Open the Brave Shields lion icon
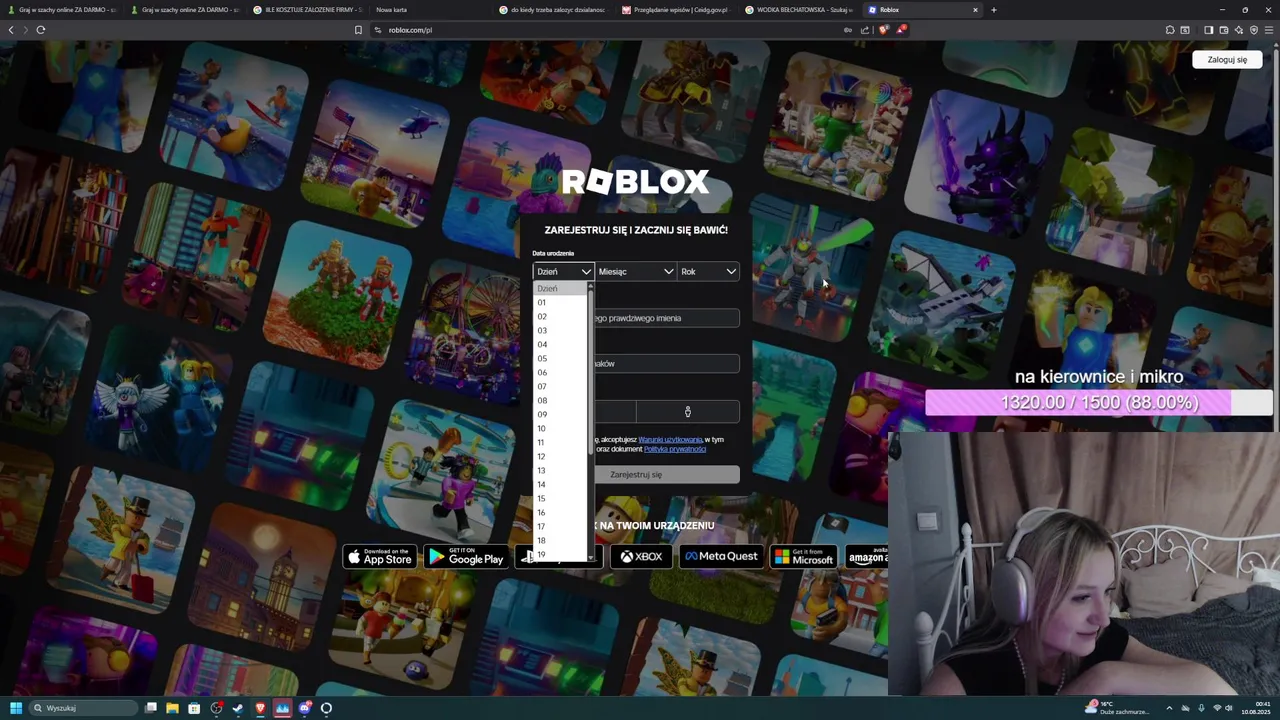The image size is (1280, 720). 883,30
